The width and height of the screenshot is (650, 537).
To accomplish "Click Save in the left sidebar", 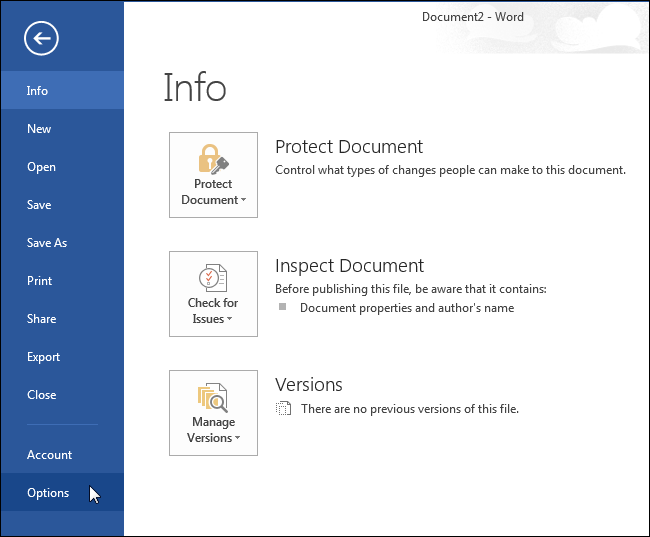I will pyautogui.click(x=39, y=205).
